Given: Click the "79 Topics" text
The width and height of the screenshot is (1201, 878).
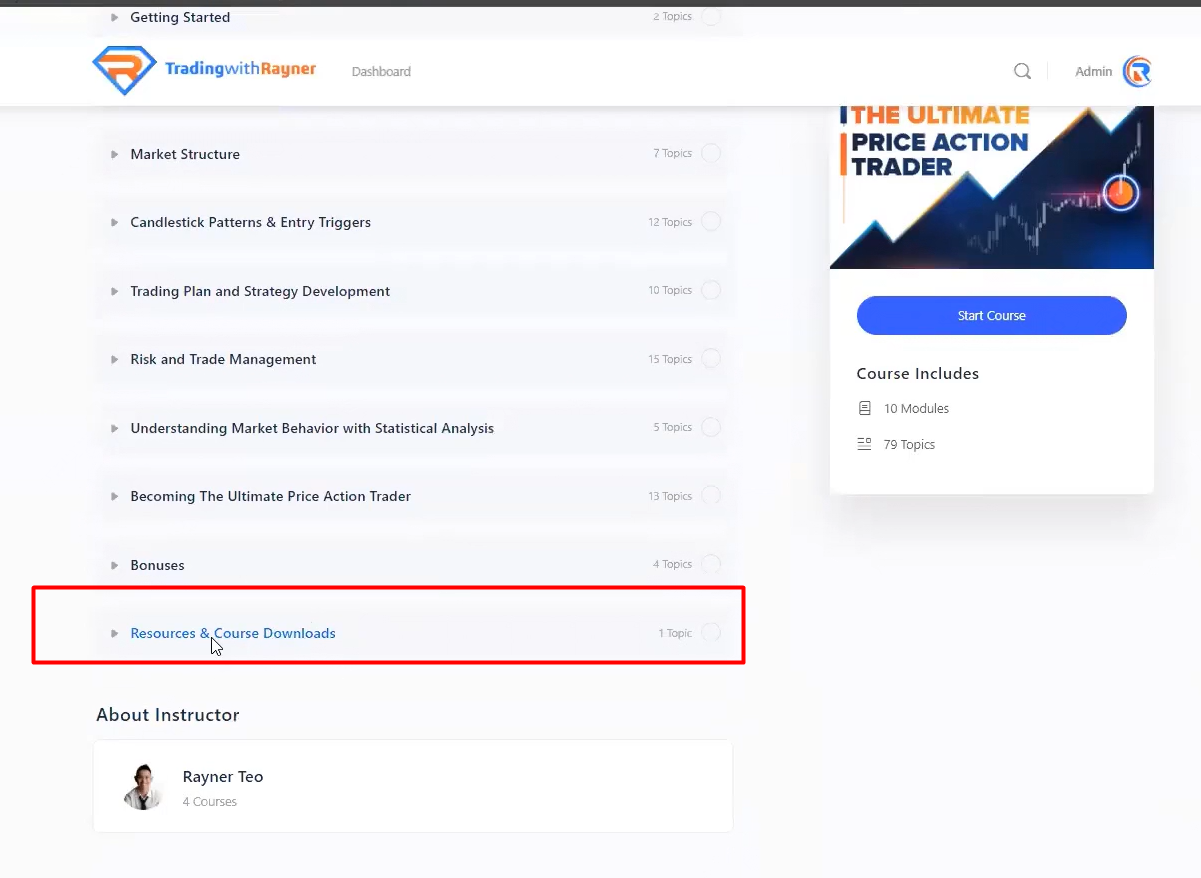Looking at the screenshot, I should coord(909,444).
